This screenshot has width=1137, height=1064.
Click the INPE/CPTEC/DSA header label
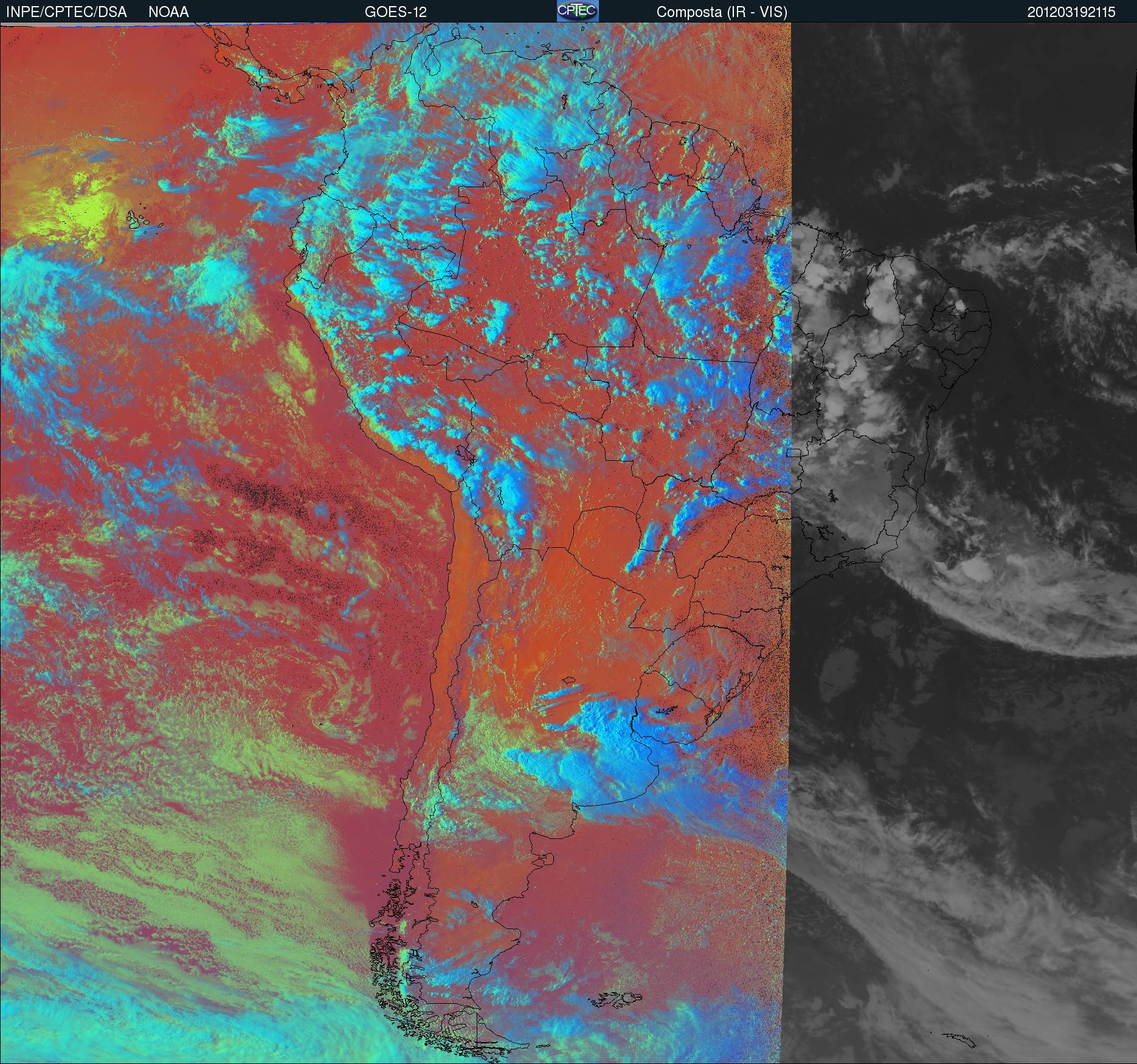coord(66,12)
